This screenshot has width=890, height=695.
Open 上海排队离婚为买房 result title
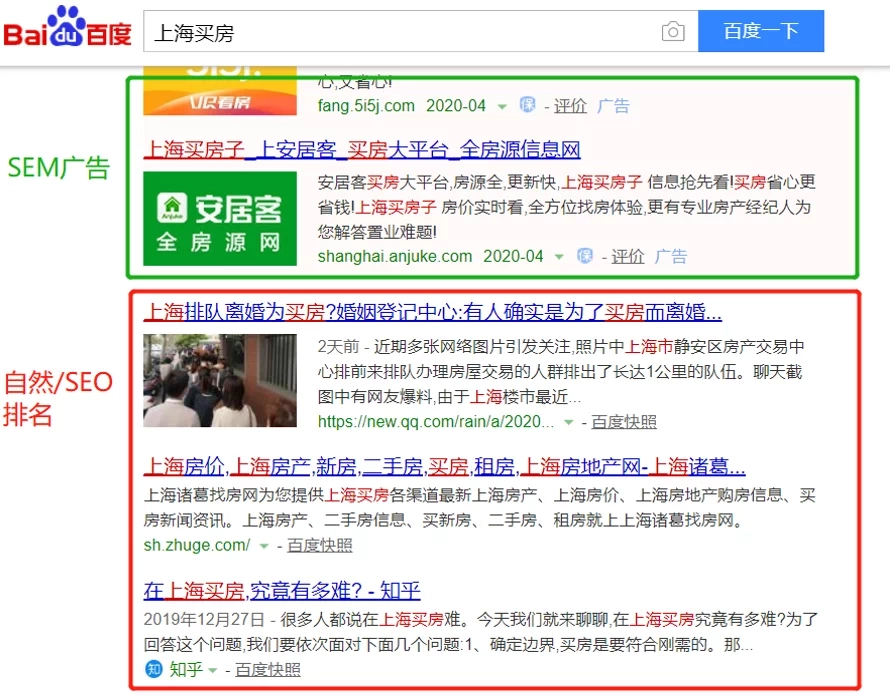(x=433, y=312)
